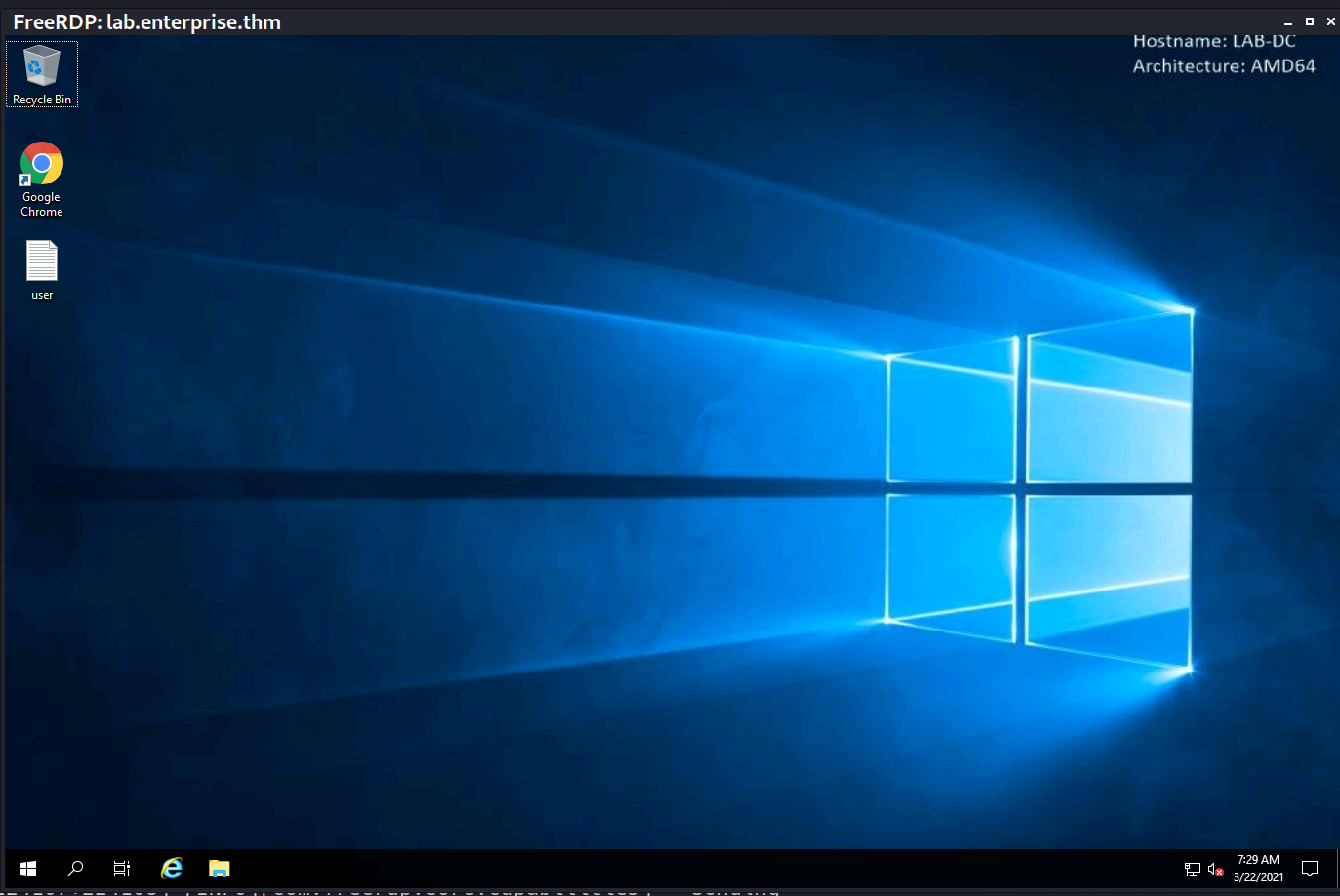The height and width of the screenshot is (896, 1340).
Task: Click the Hostname: LAB-DC text
Action: coord(1214,41)
